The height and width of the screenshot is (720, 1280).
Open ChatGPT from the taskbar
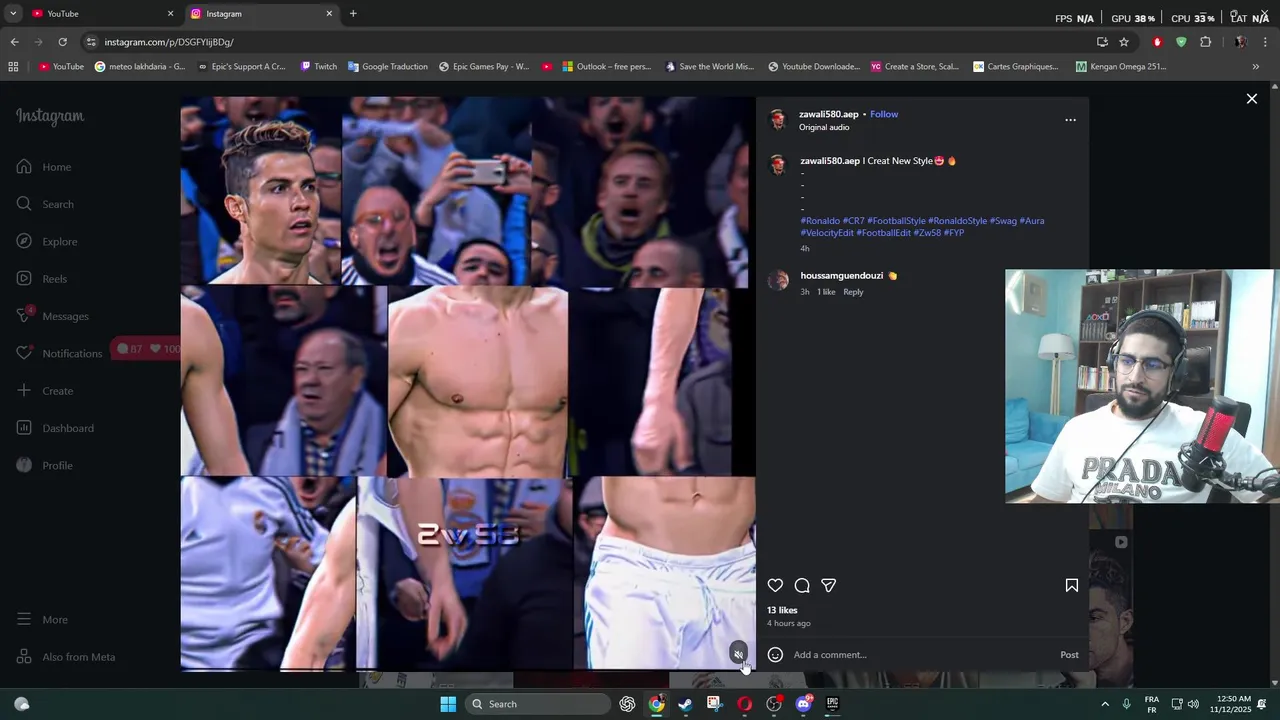coord(627,704)
